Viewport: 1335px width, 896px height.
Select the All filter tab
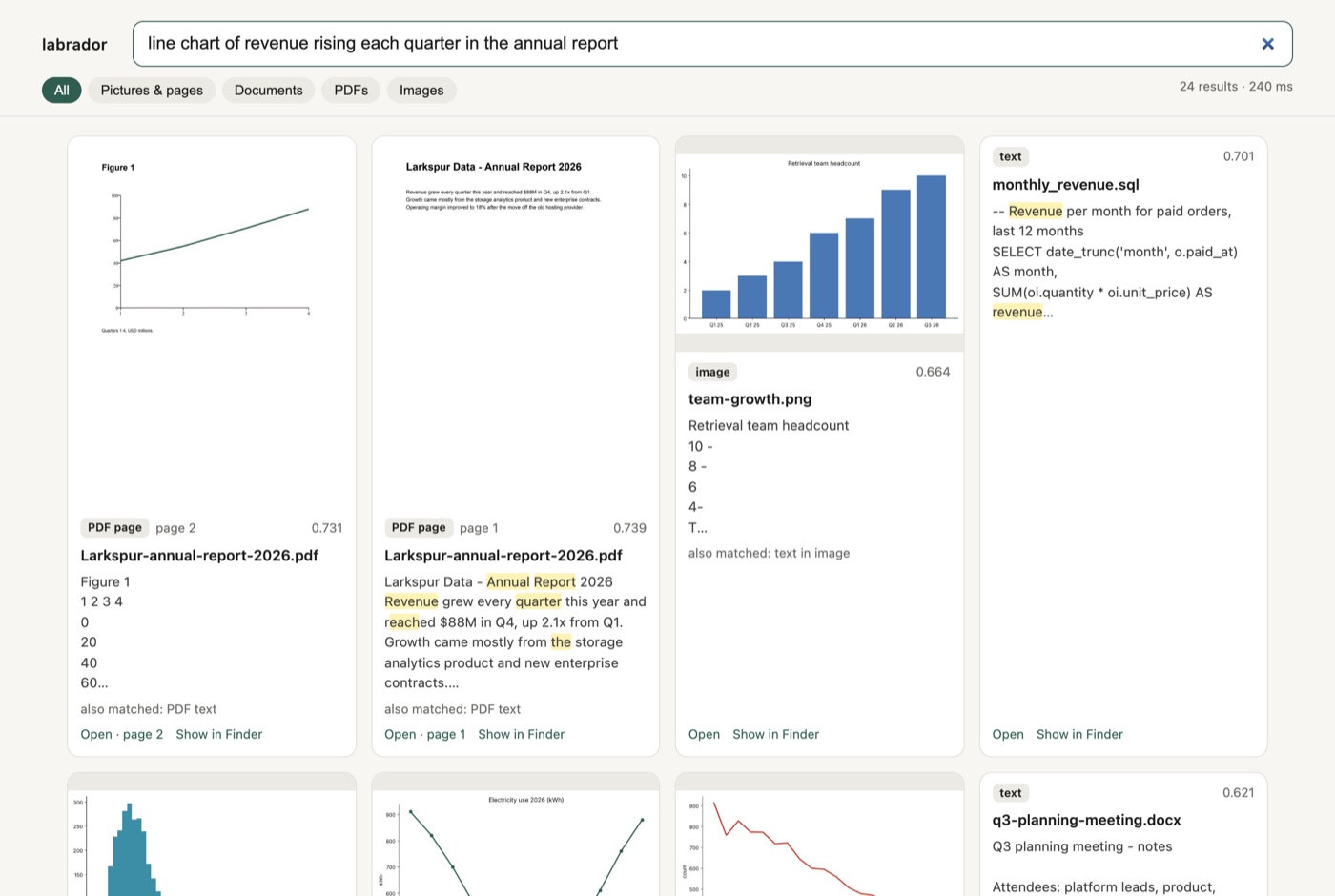[x=62, y=90]
